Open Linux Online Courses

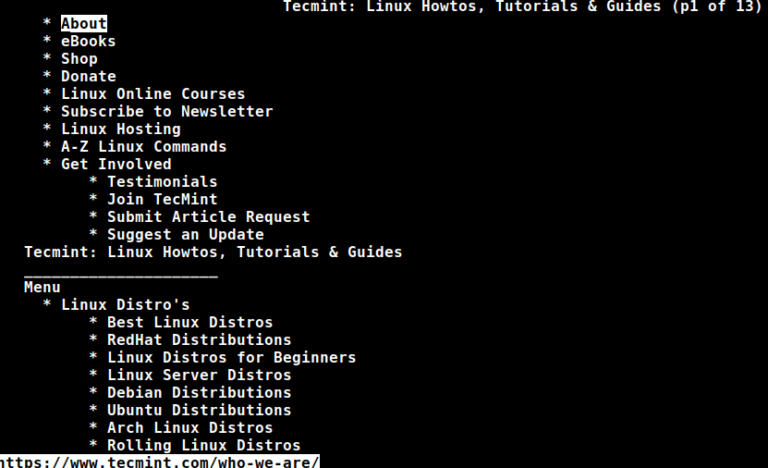pos(153,94)
